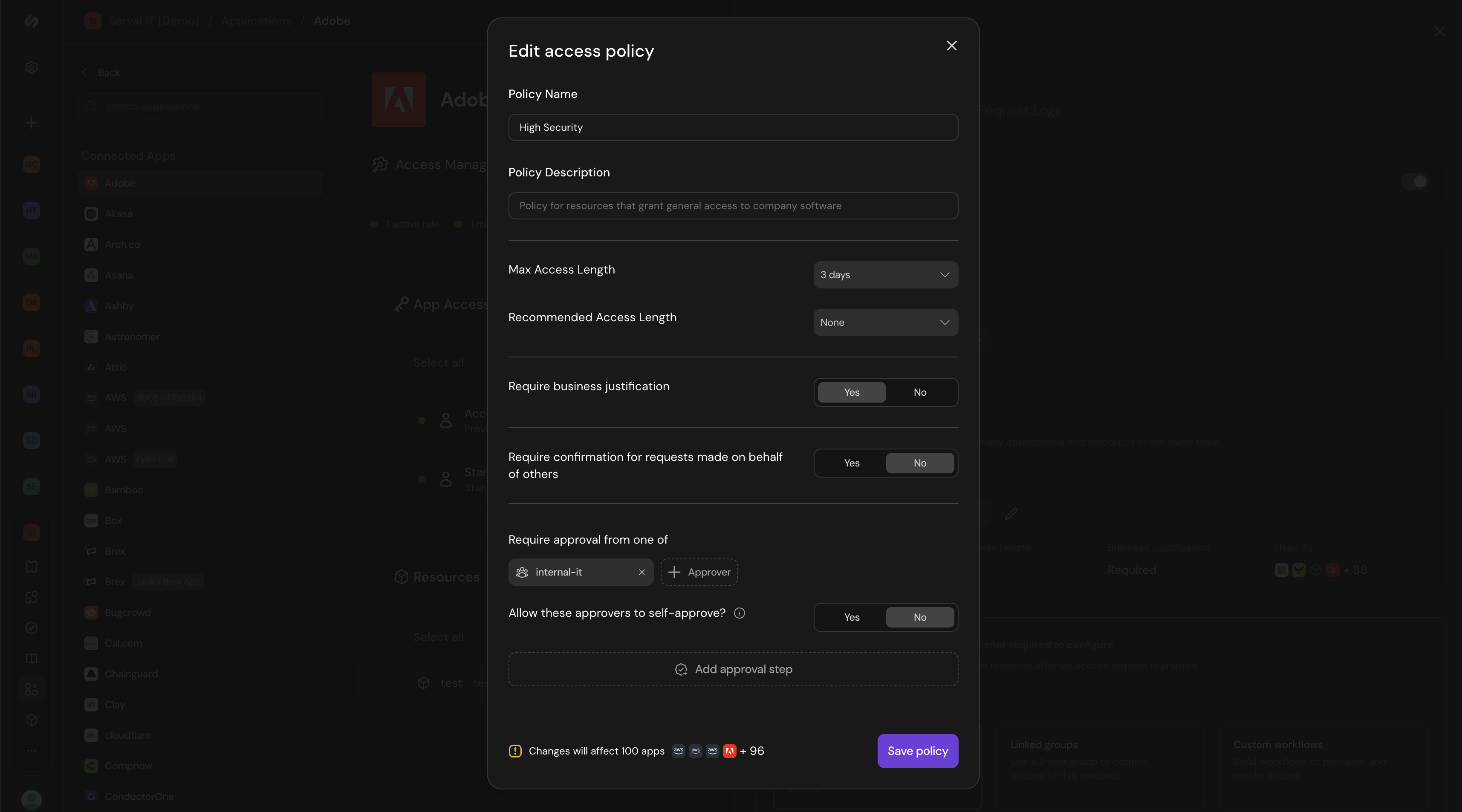Click the Adobe icon in affected apps row

tap(730, 751)
